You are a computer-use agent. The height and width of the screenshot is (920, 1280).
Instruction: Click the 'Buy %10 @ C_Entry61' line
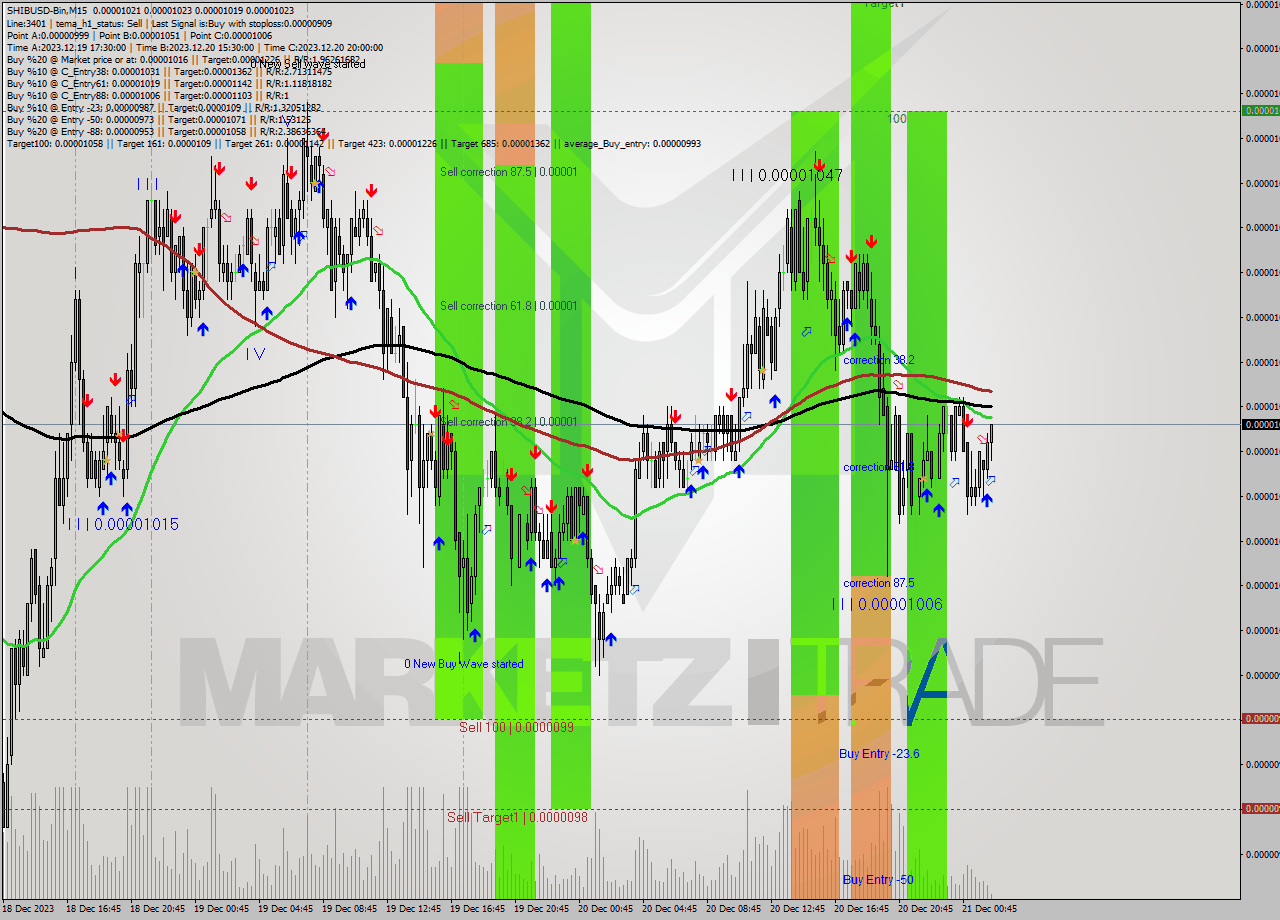[169, 83]
